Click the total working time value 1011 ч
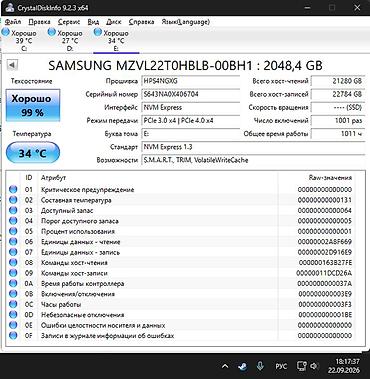 coord(338,134)
